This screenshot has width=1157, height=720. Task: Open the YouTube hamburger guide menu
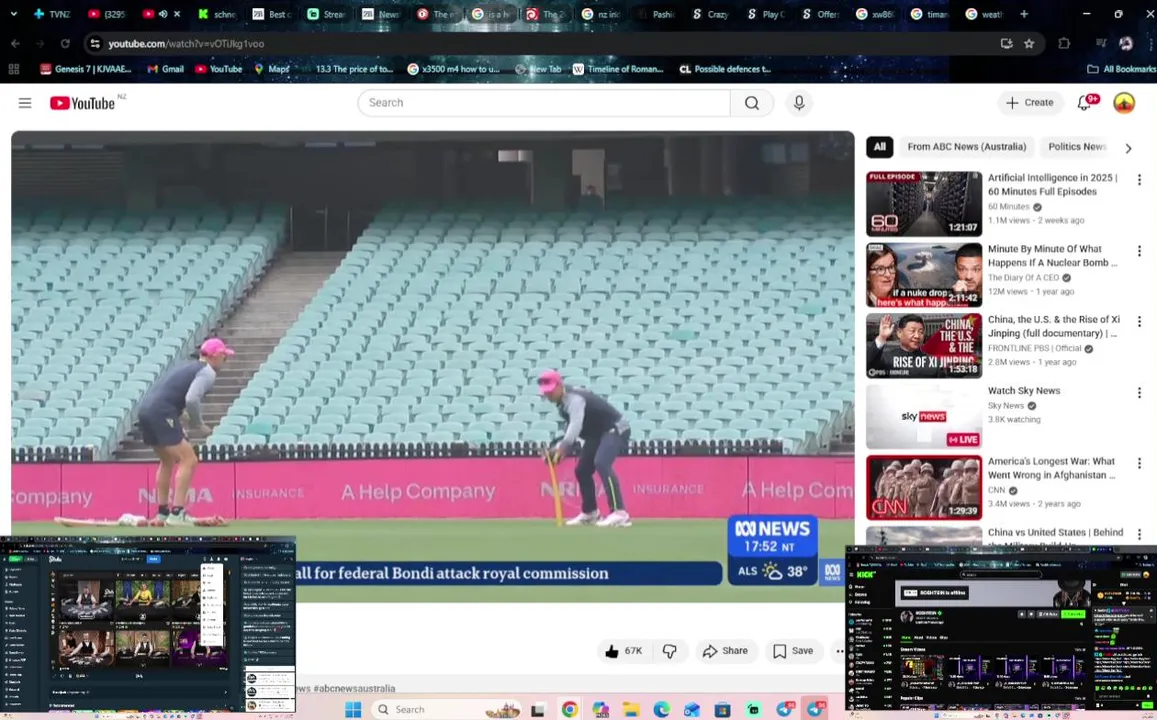pyautogui.click(x=25, y=103)
